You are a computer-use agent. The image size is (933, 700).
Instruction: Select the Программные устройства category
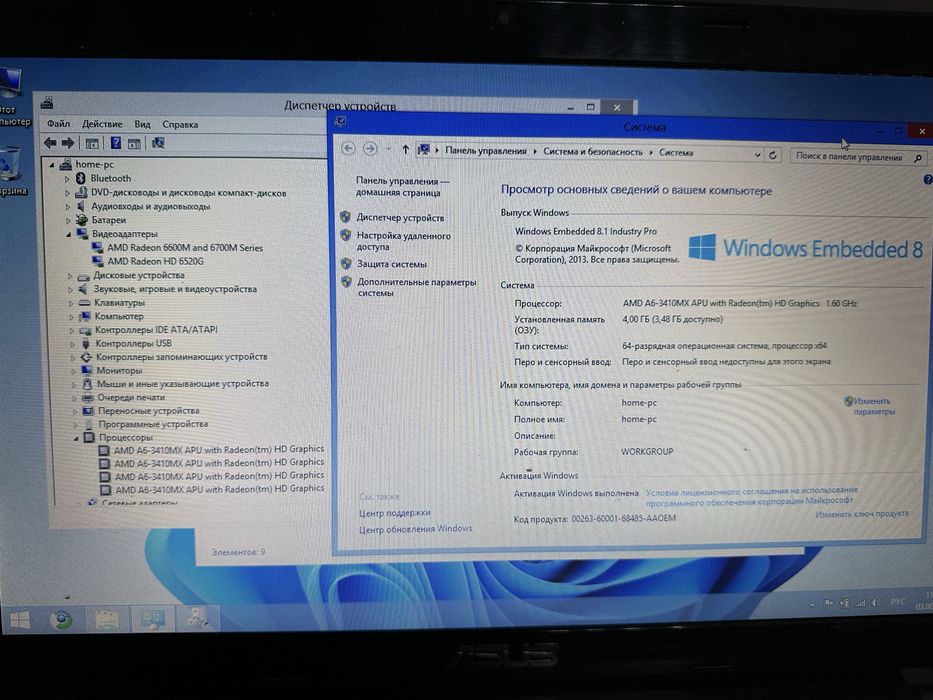[x=154, y=424]
